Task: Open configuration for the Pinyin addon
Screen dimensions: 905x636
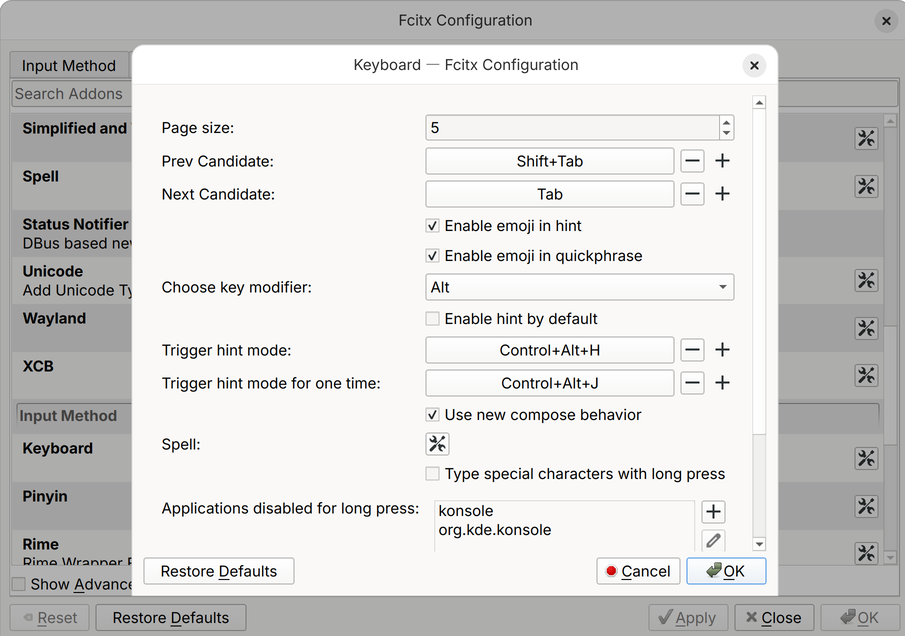Action: pos(866,507)
